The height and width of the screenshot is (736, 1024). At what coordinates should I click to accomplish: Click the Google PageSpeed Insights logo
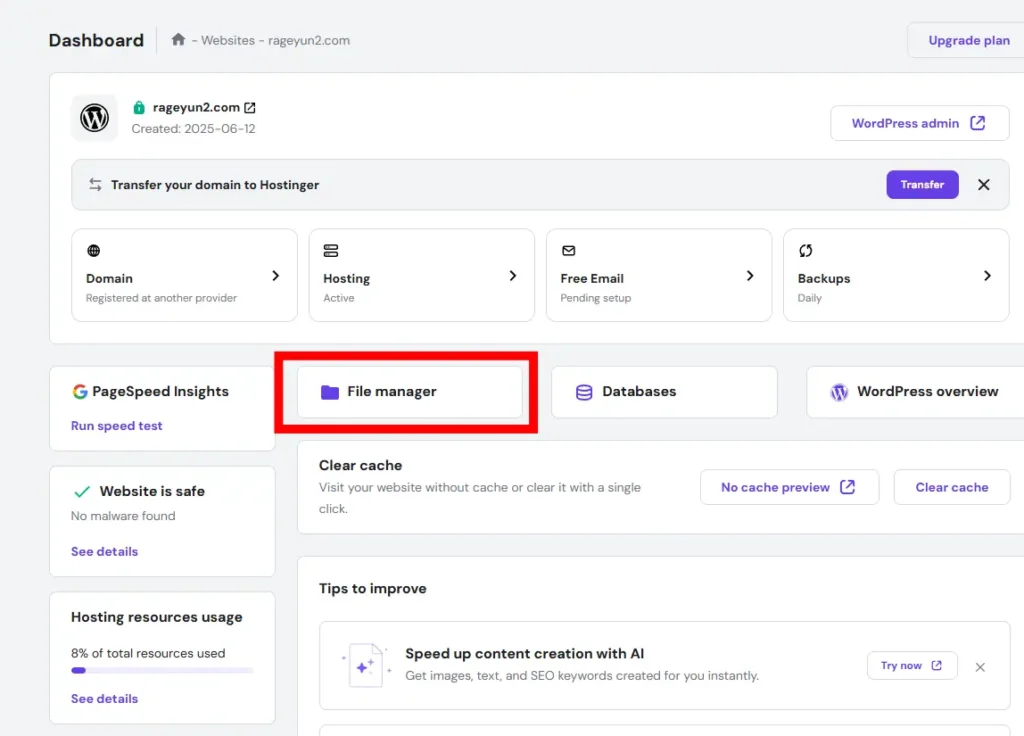[80, 392]
